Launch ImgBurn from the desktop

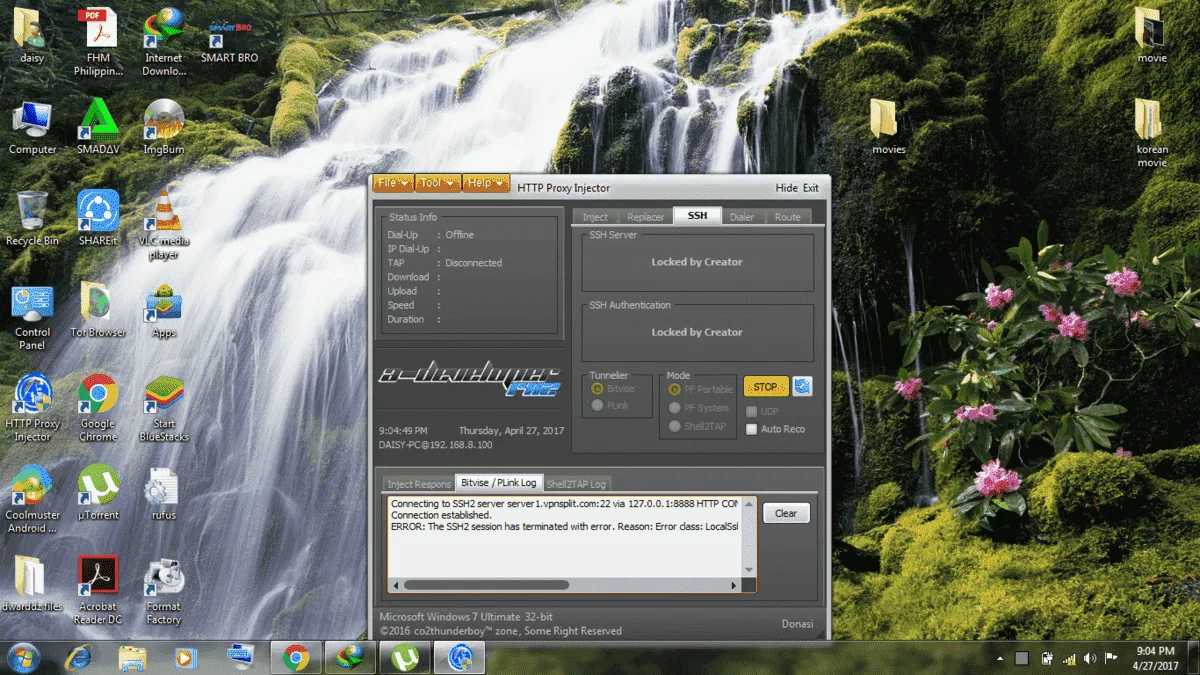(164, 128)
